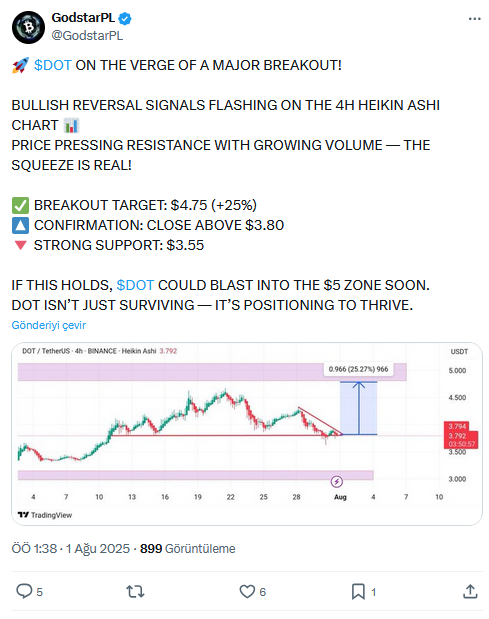Open the three-dot more options menu
Screen dimensions: 489x619
click(x=474, y=19)
